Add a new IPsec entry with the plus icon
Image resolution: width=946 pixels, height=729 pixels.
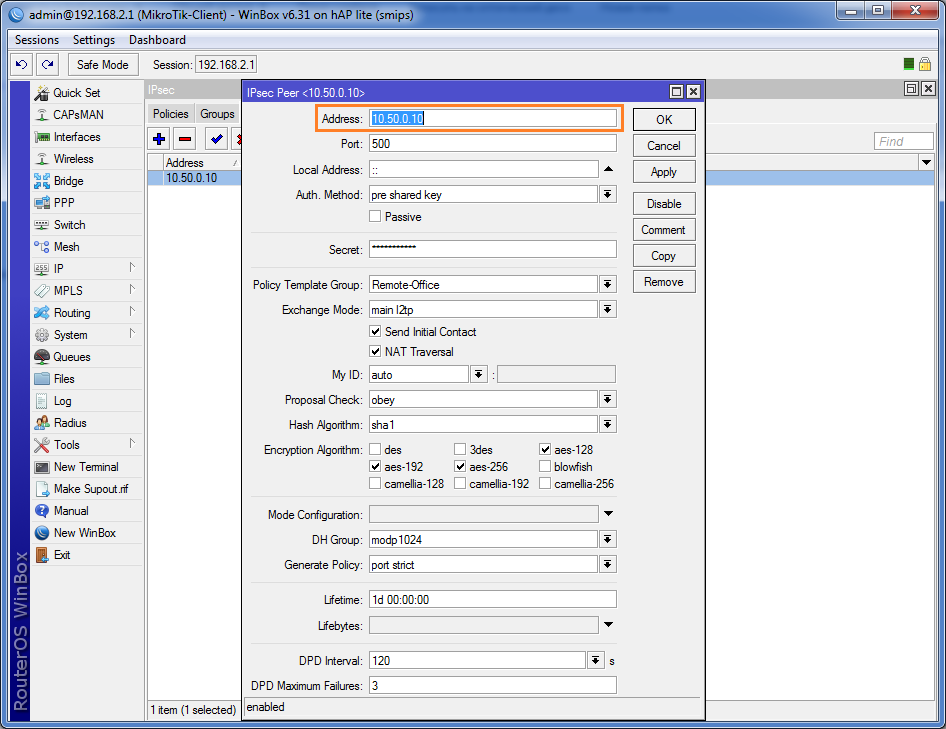pos(159,139)
